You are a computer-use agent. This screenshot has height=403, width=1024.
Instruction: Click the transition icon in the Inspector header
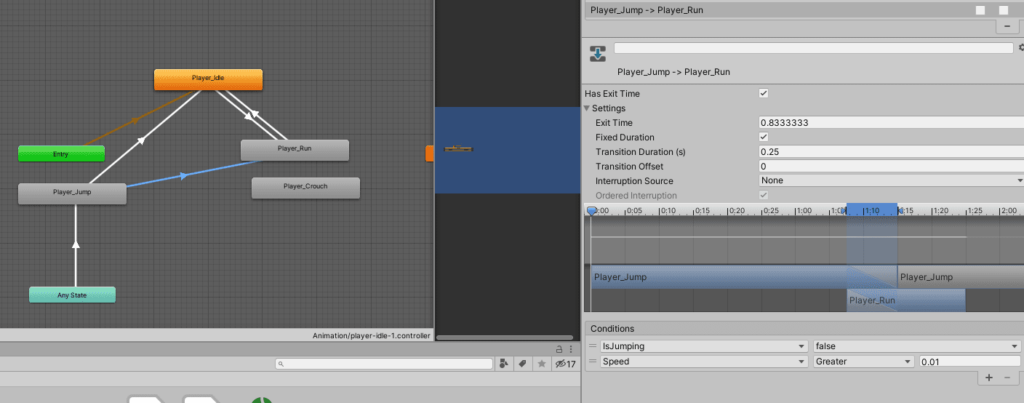(x=597, y=53)
